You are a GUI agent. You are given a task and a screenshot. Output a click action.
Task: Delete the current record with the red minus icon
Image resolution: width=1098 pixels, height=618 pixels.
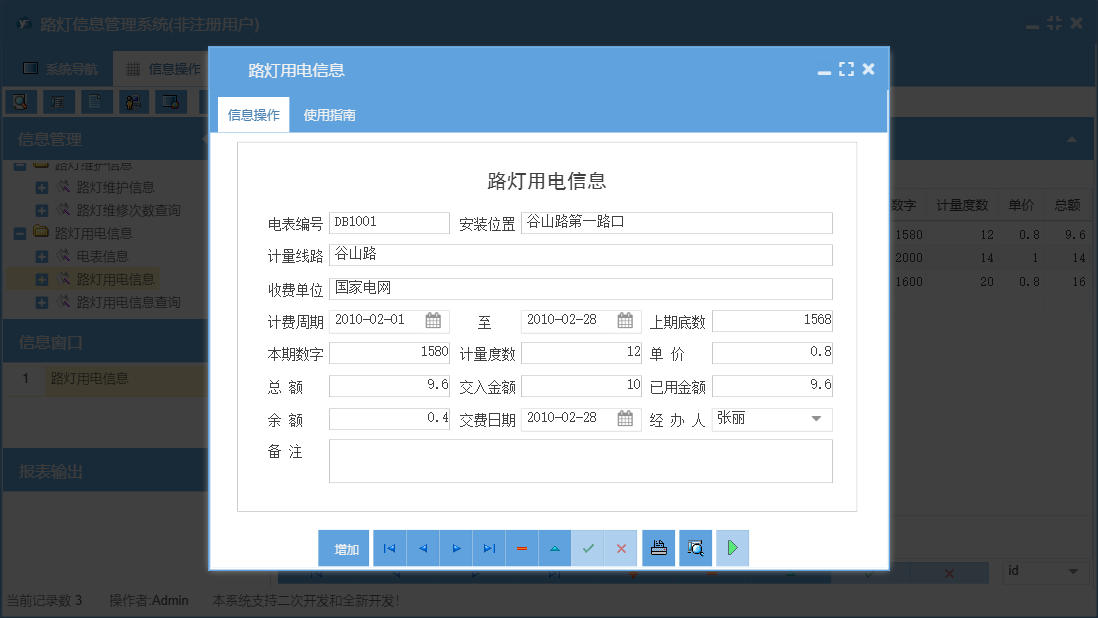pyautogui.click(x=521, y=548)
